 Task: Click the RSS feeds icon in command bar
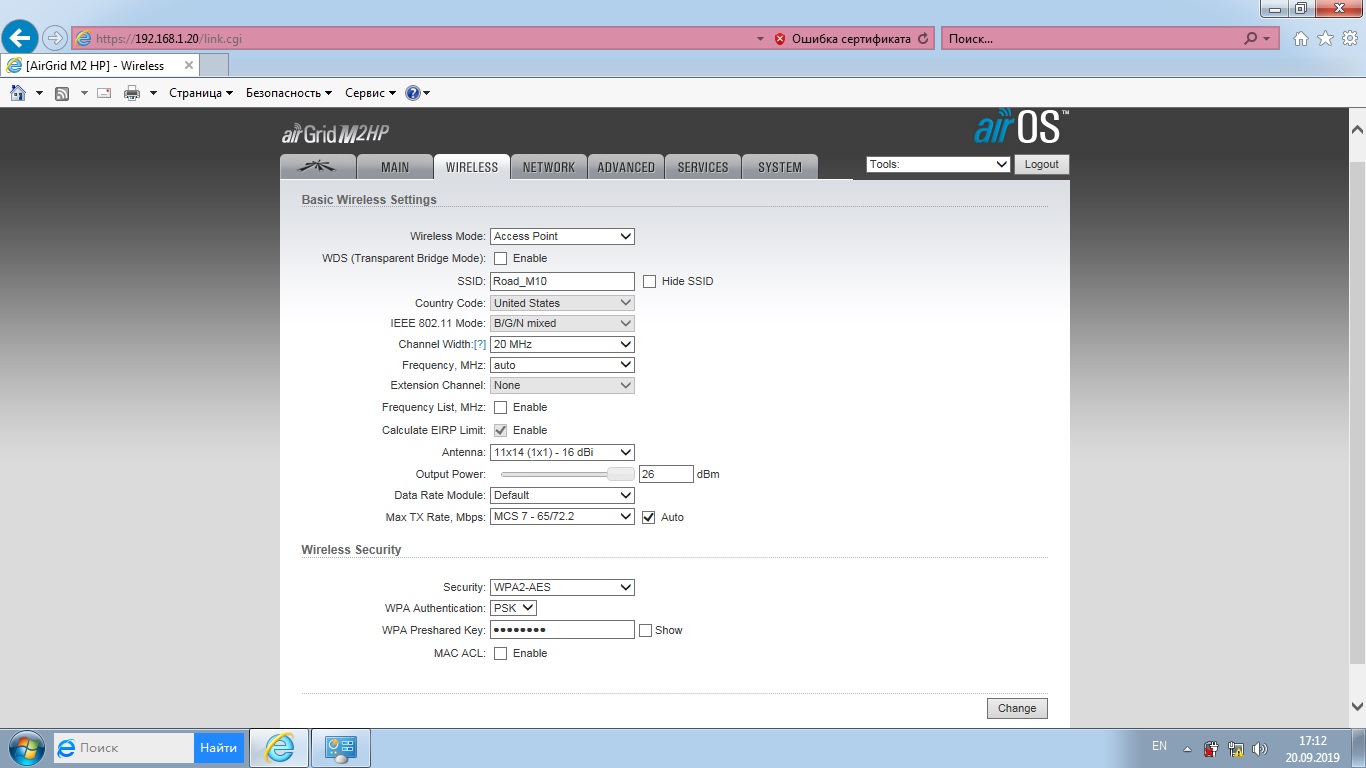coord(62,93)
